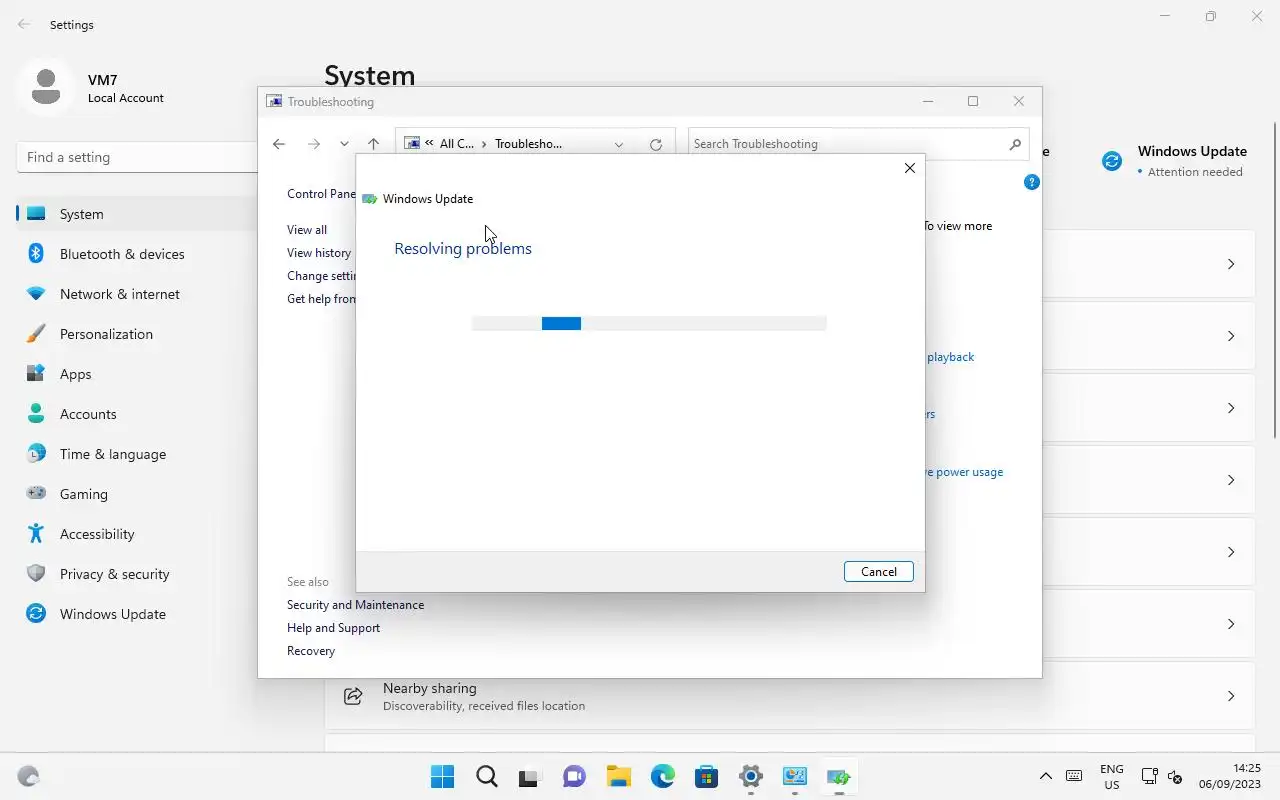Open network and volume quick settings
The image size is (1280, 800).
coord(1162,777)
